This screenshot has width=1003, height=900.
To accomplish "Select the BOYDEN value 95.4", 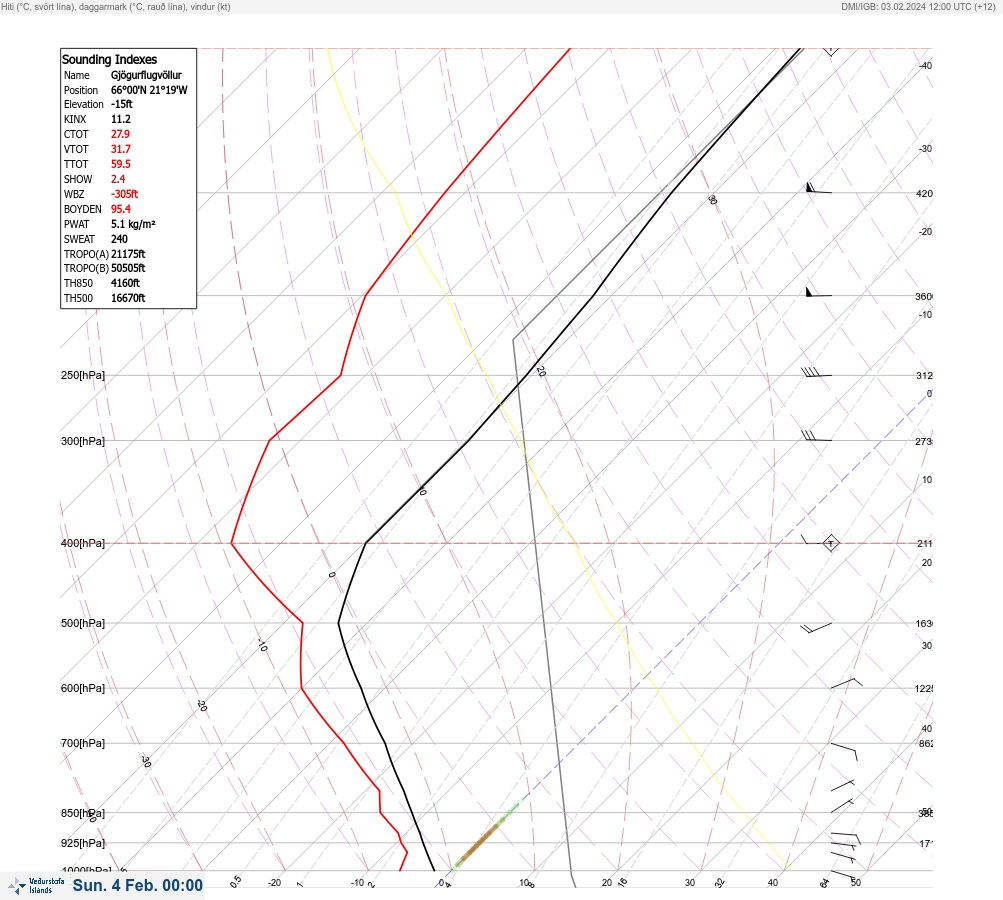I will (x=121, y=209).
